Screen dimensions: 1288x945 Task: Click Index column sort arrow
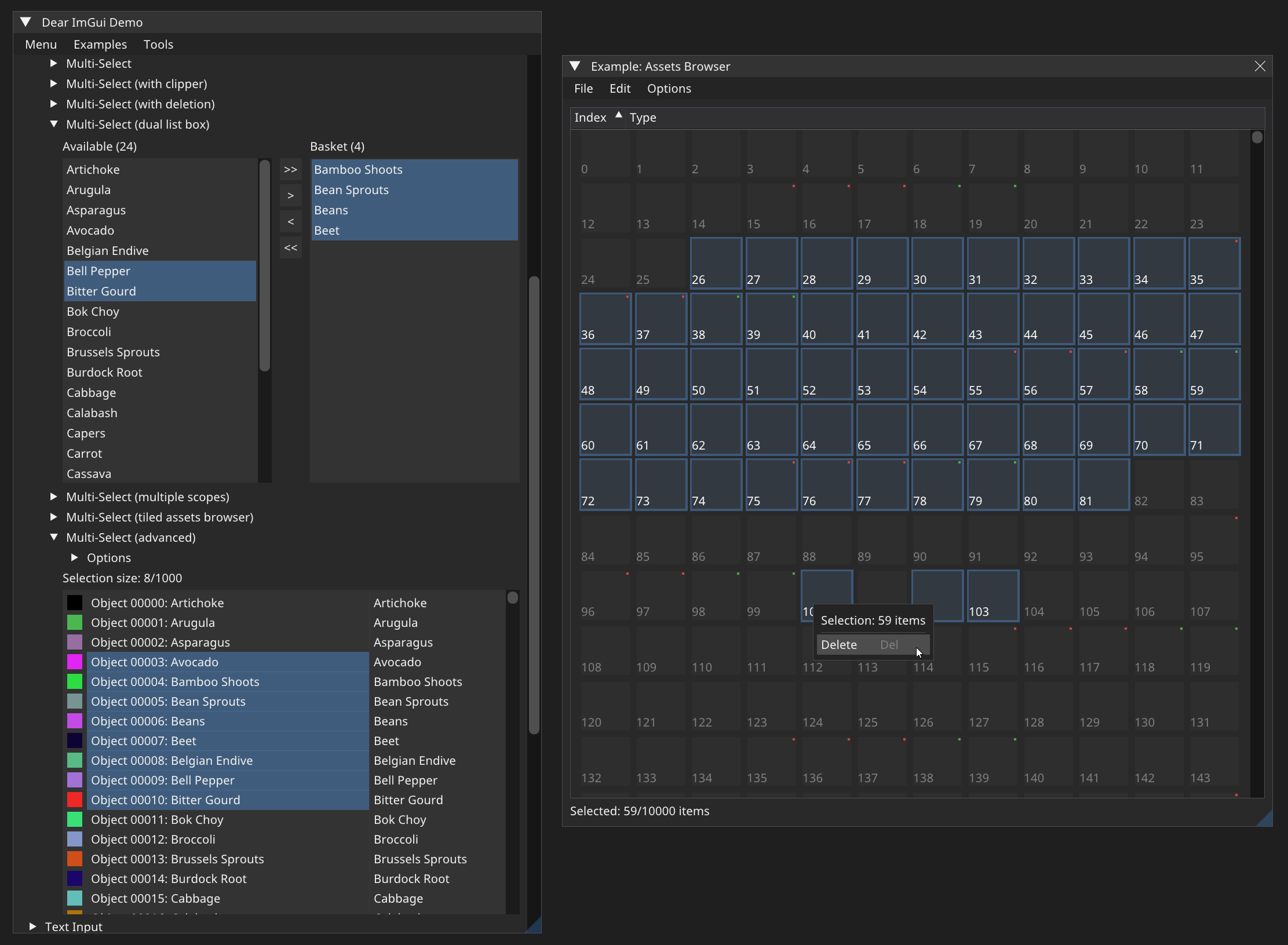[x=618, y=115]
